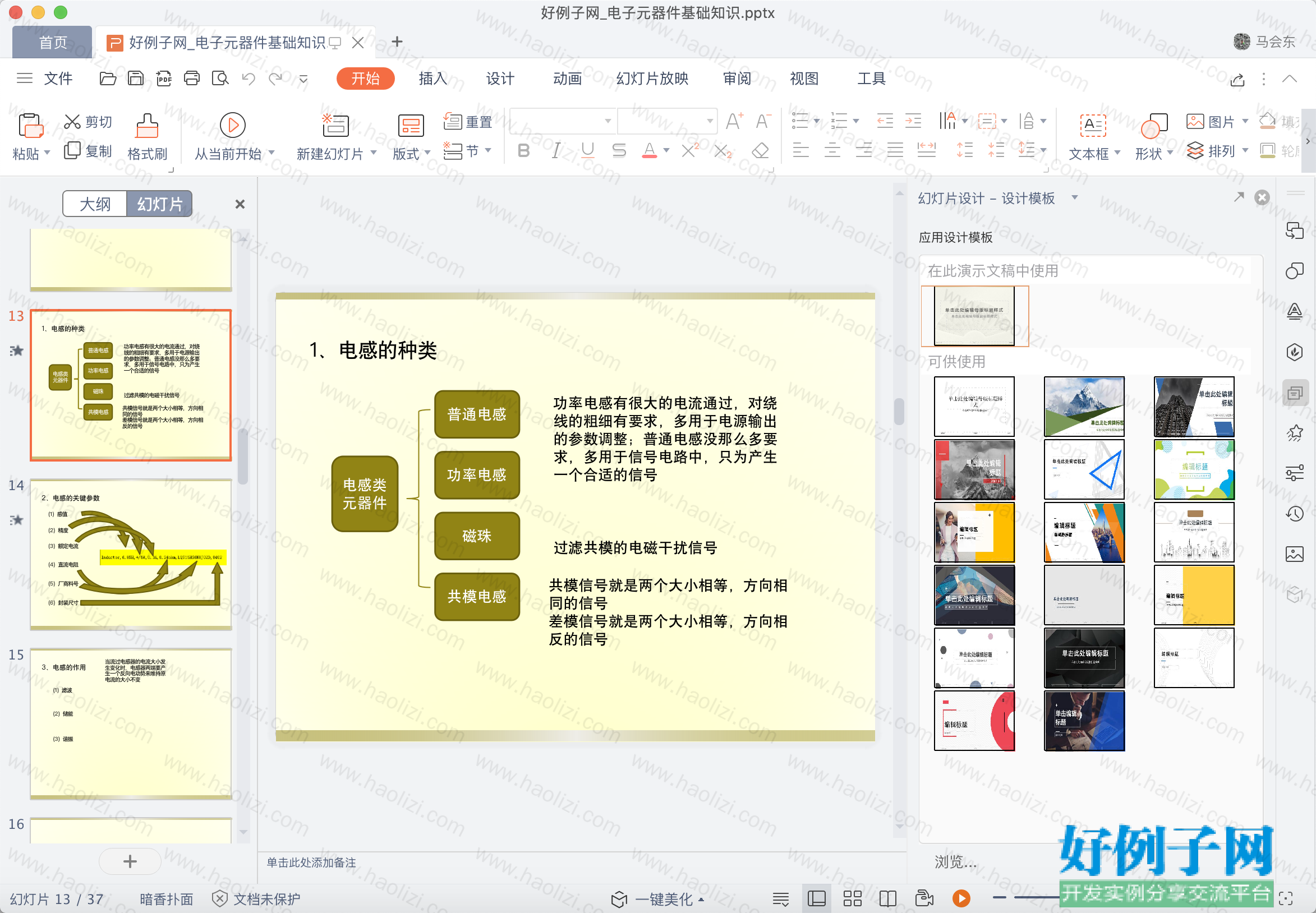Screen dimensions: 1316x913
Task: Redo the last action
Action: click(x=276, y=79)
